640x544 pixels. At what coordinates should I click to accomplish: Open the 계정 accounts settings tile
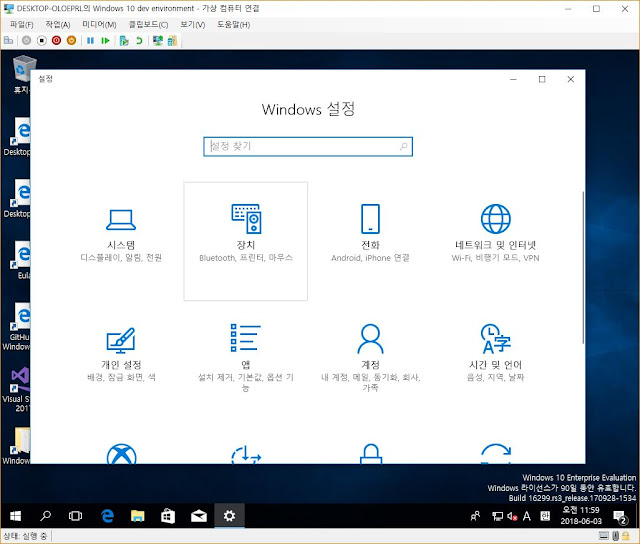(x=370, y=361)
